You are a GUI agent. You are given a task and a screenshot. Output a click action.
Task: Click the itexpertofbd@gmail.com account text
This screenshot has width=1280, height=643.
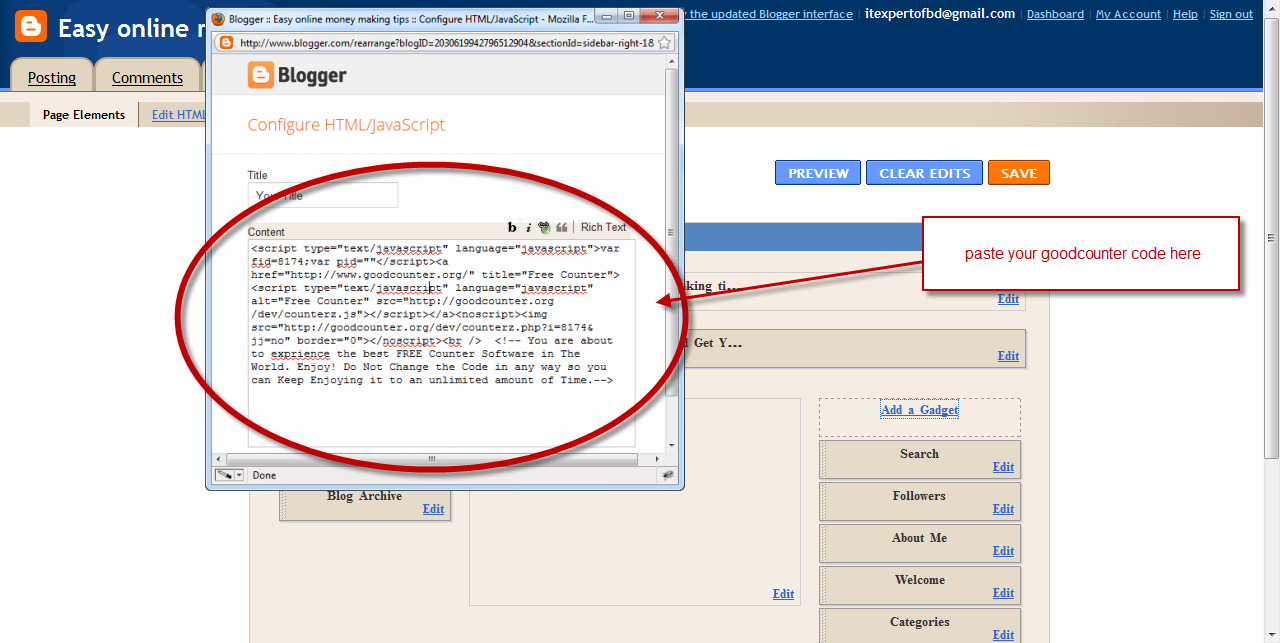click(940, 14)
